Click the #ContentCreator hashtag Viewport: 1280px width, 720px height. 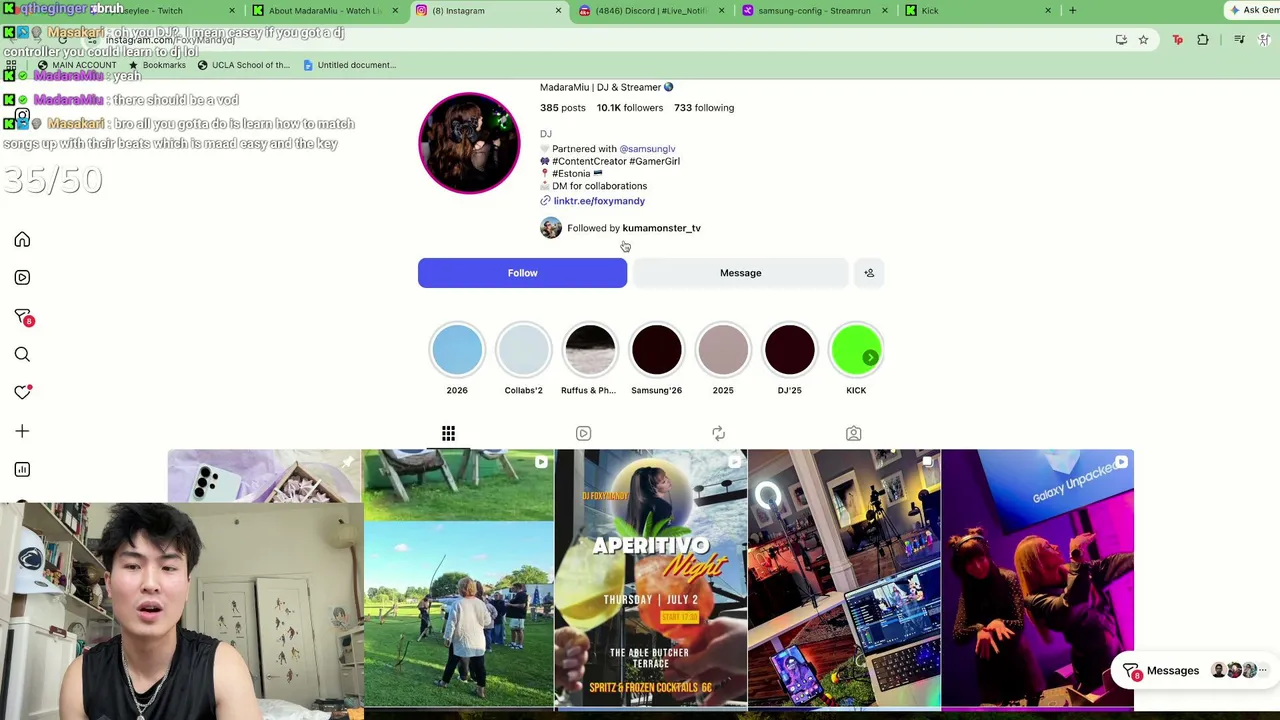[x=588, y=161]
